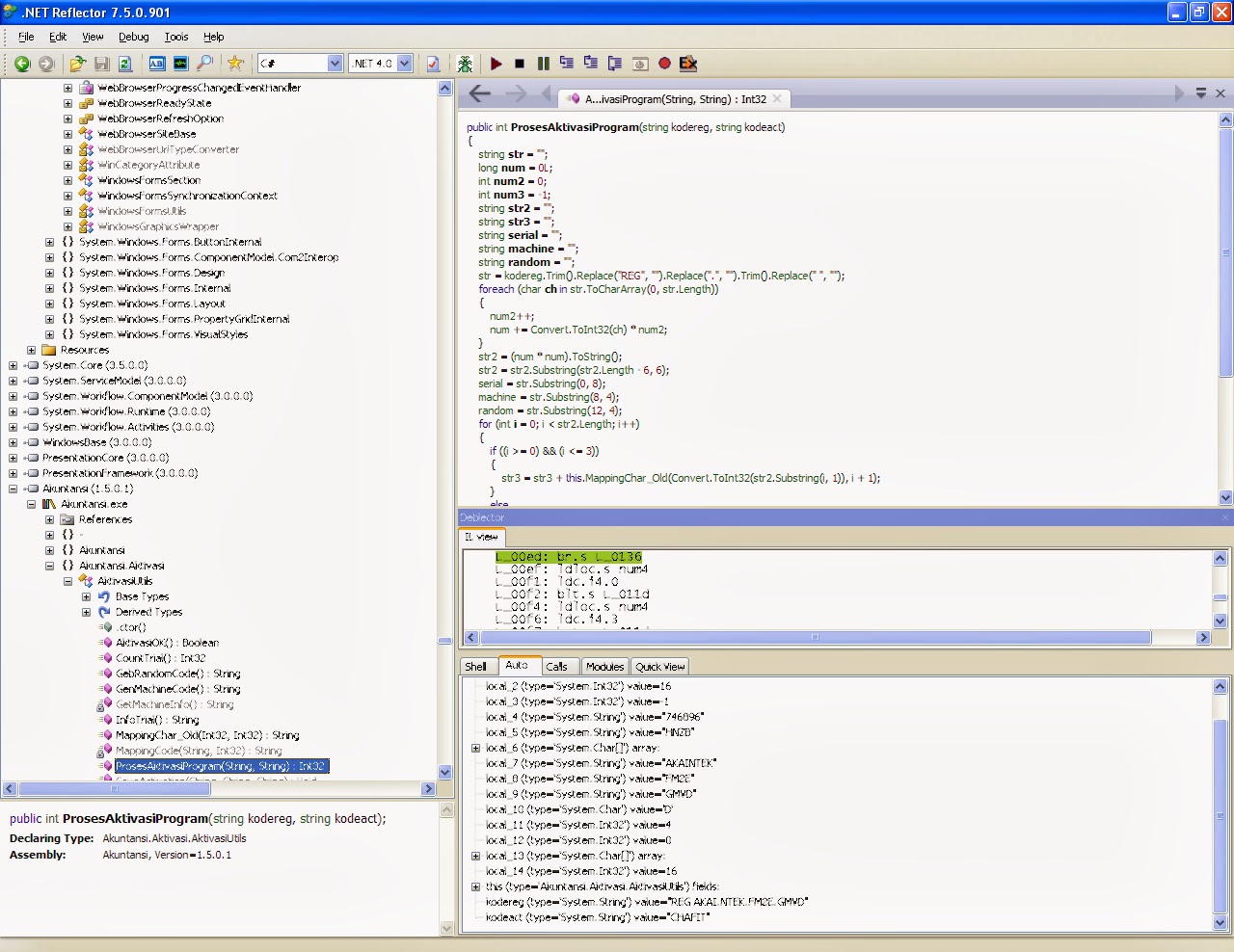This screenshot has width=1234, height=952.
Task: Expand the WindowsBase (3.0.0.0) node
Action: point(13,442)
